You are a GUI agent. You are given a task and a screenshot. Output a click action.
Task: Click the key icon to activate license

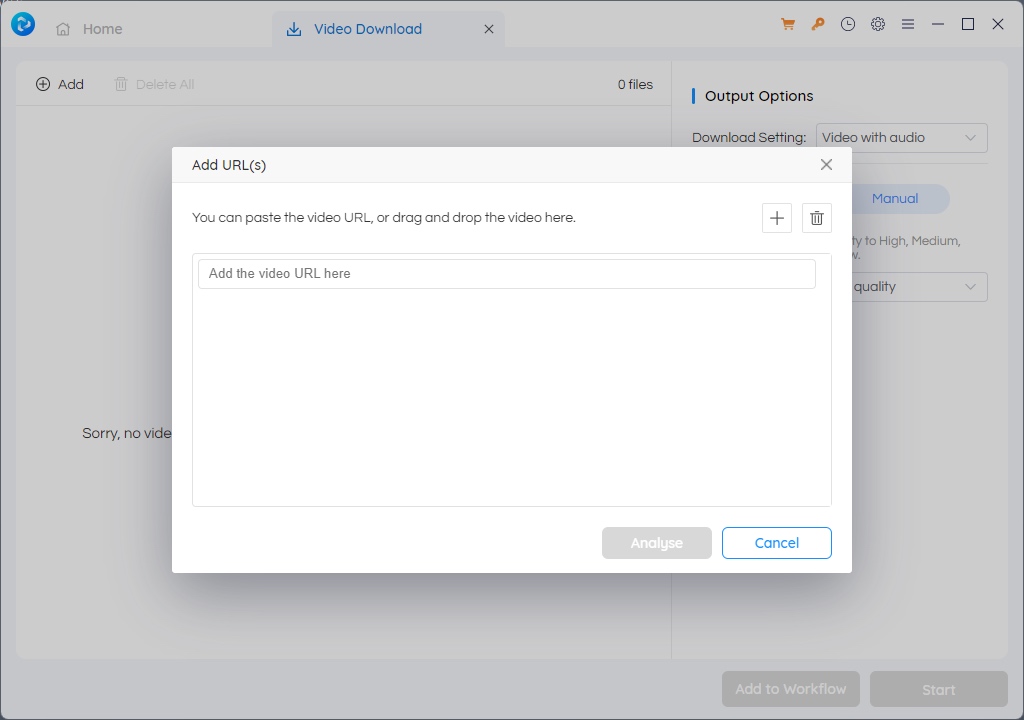817,23
